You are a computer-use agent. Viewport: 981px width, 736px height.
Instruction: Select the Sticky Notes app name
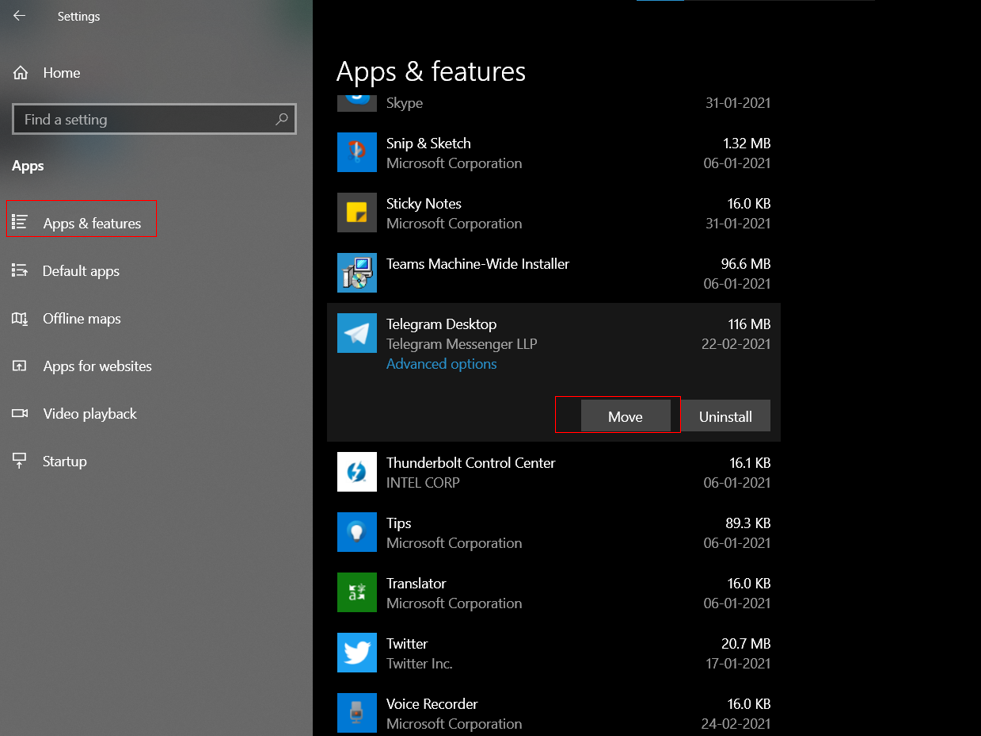coord(424,203)
